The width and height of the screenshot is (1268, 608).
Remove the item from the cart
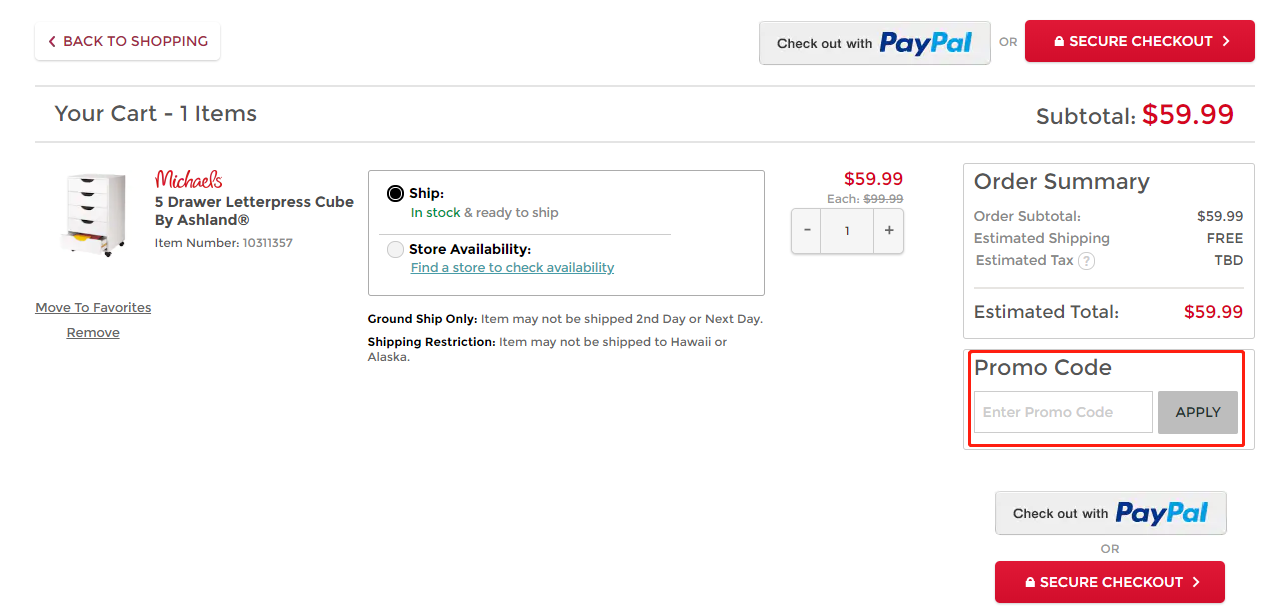(93, 333)
